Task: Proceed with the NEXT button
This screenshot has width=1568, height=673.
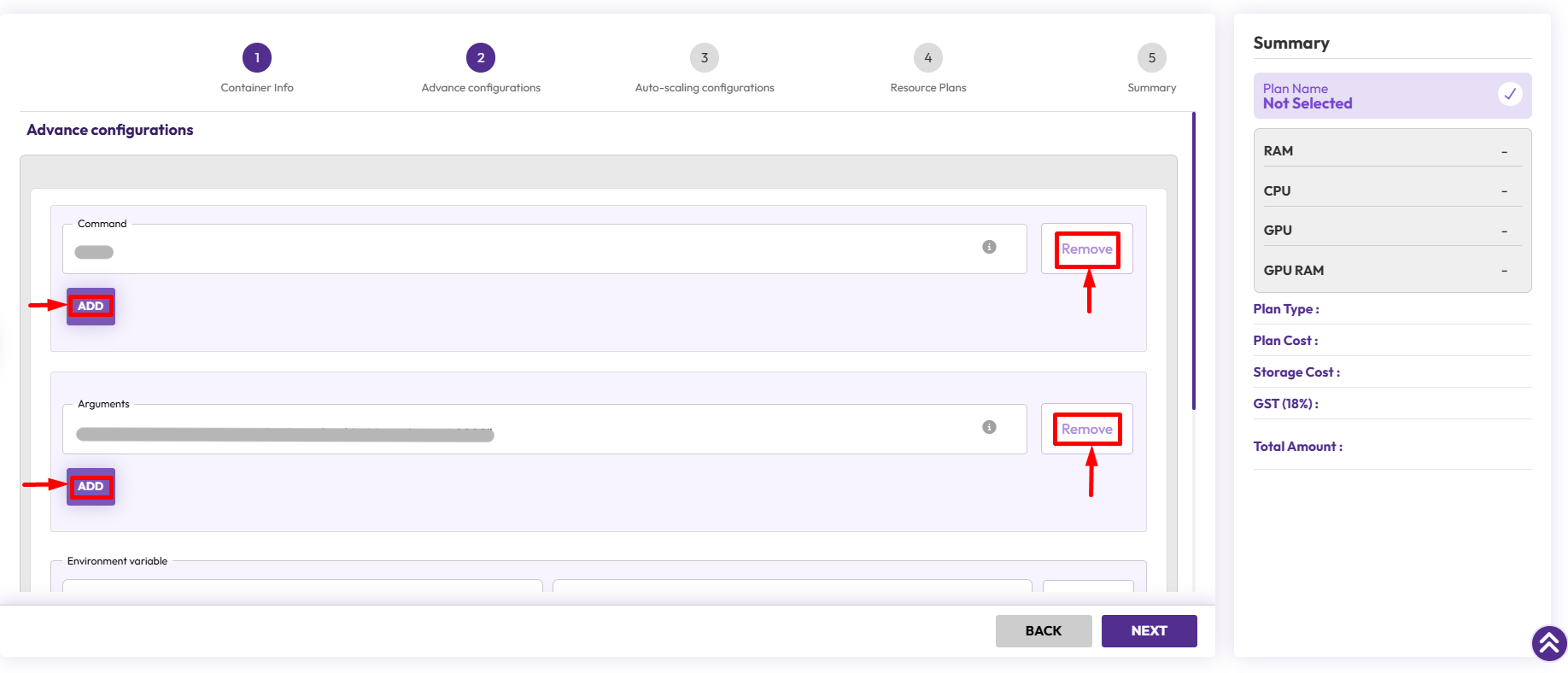Action: click(x=1149, y=631)
